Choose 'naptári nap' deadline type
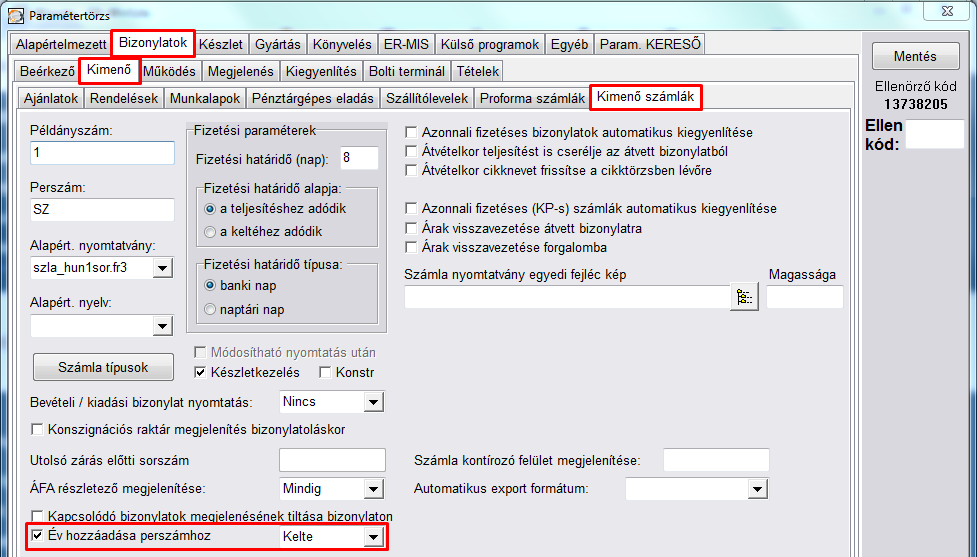 (210, 310)
